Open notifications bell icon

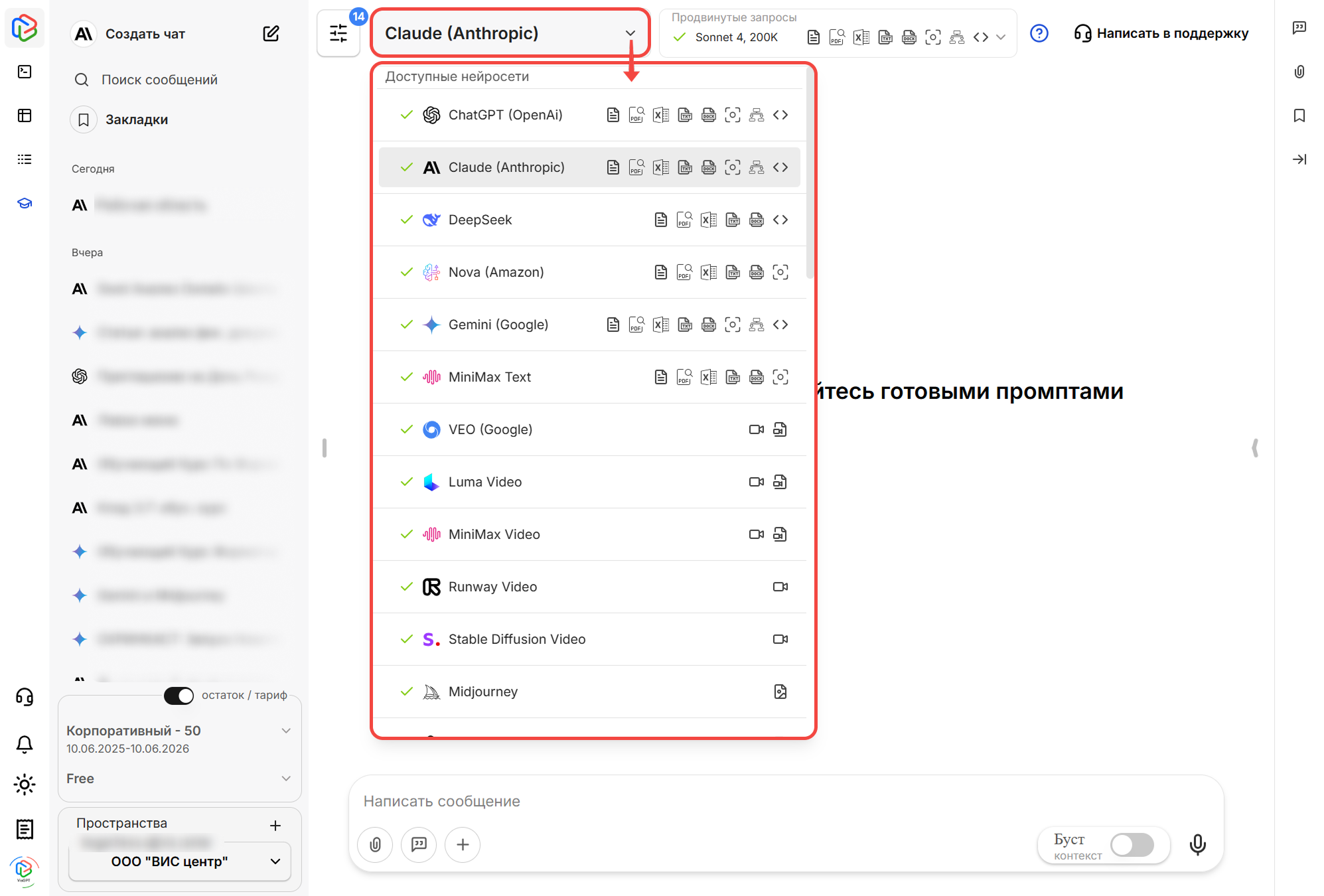[25, 744]
